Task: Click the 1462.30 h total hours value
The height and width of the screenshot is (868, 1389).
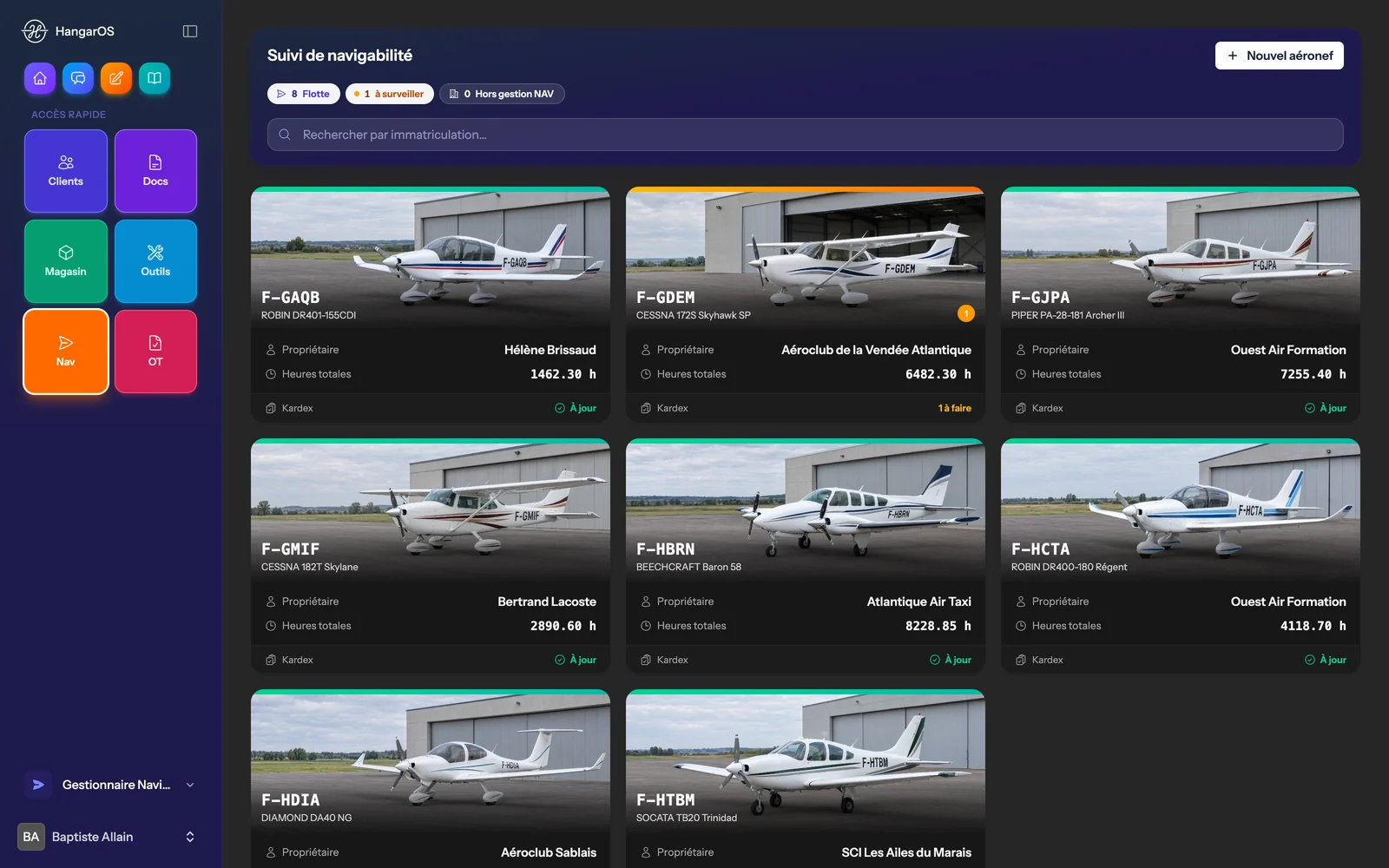Action: pyautogui.click(x=563, y=374)
